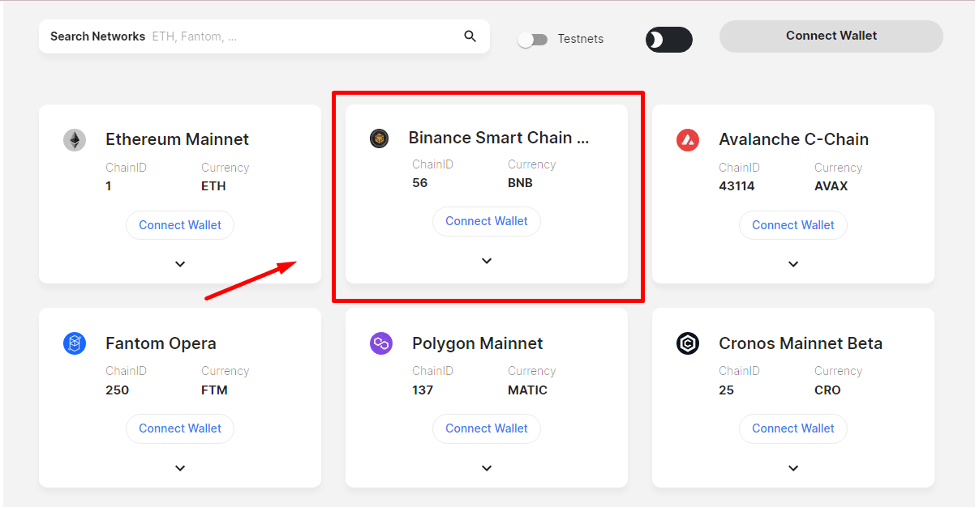
Task: Click the Binance Smart Chain logo icon
Action: (x=379, y=138)
